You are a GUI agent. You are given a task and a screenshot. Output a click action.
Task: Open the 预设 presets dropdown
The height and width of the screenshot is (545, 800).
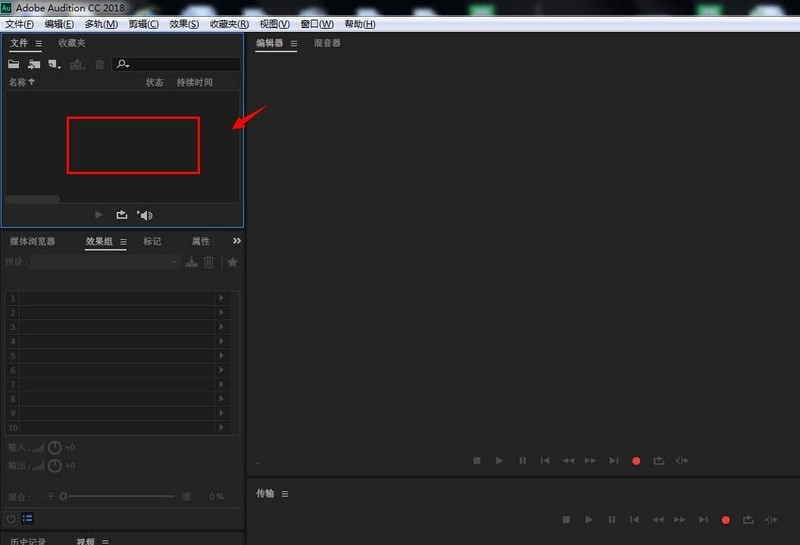coord(105,262)
